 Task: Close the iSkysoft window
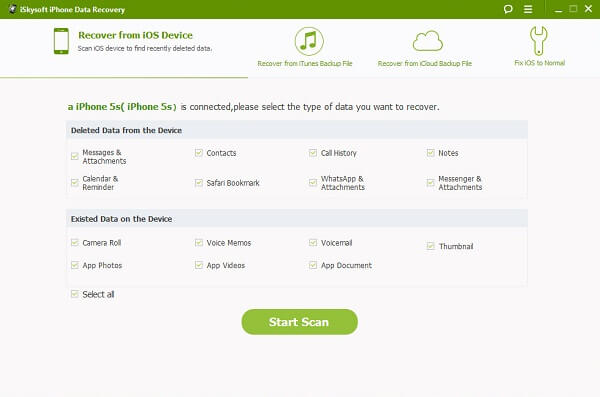588,9
